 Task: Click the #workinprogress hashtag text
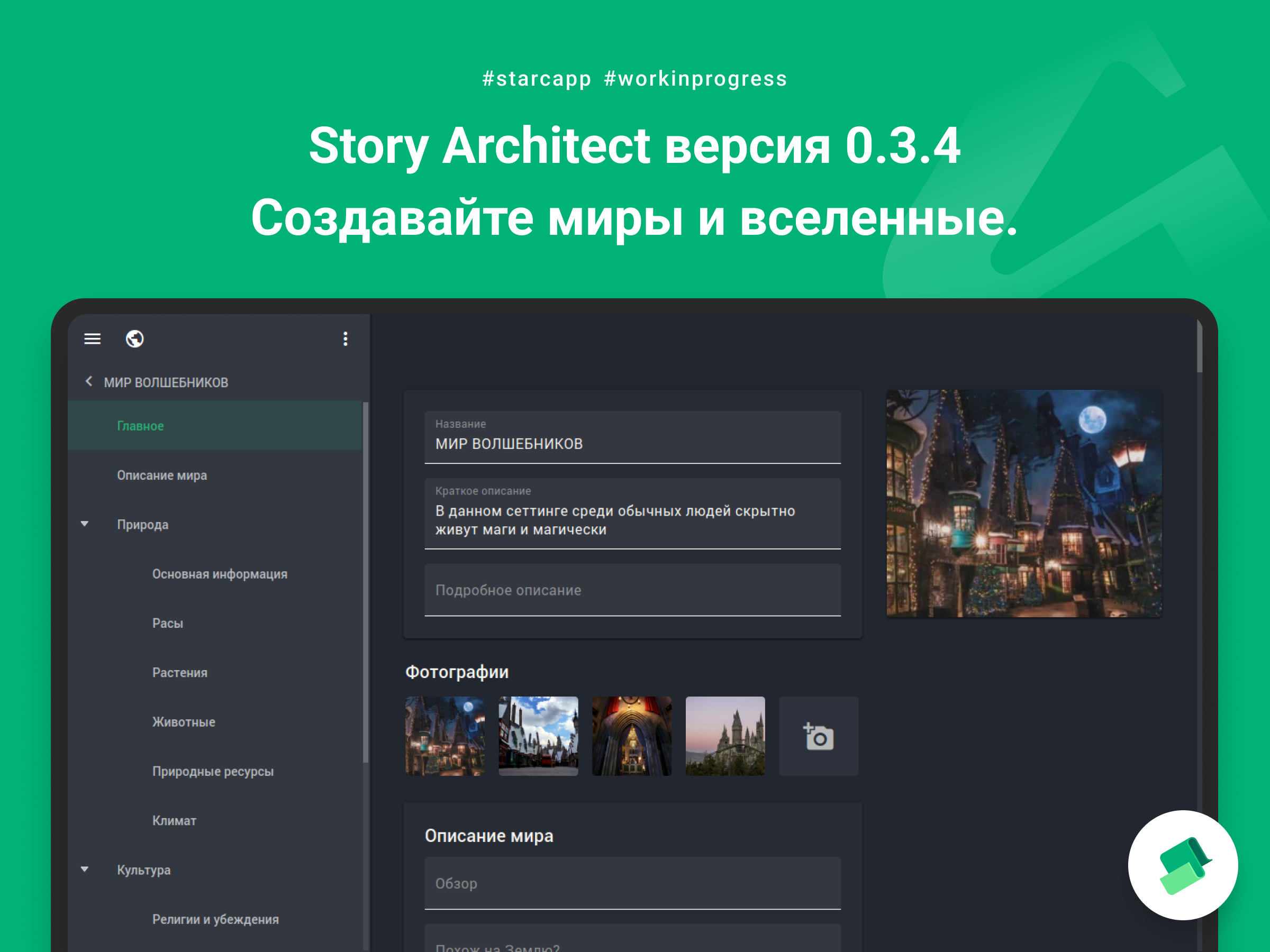[x=696, y=79]
